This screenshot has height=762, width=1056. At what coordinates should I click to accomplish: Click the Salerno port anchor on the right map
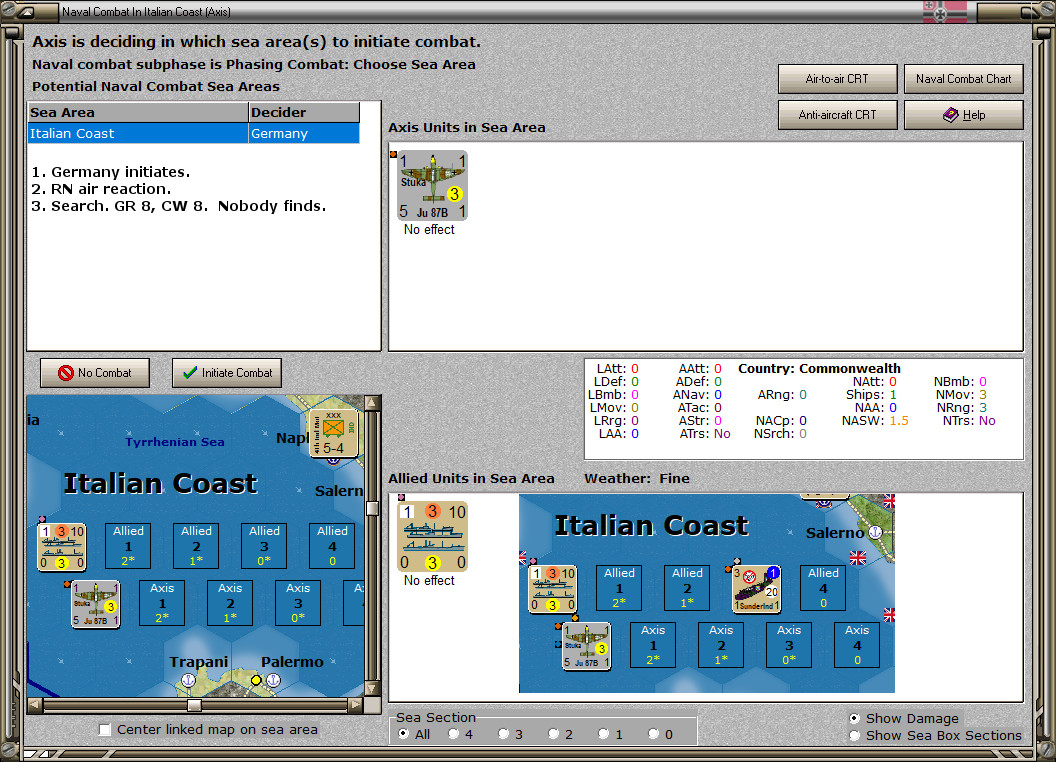874,532
